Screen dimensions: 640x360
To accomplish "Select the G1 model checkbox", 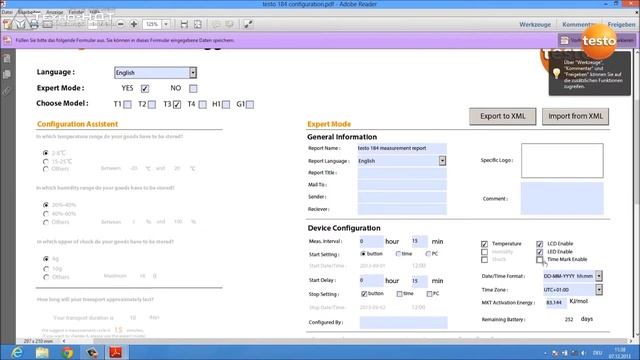I will 250,104.
